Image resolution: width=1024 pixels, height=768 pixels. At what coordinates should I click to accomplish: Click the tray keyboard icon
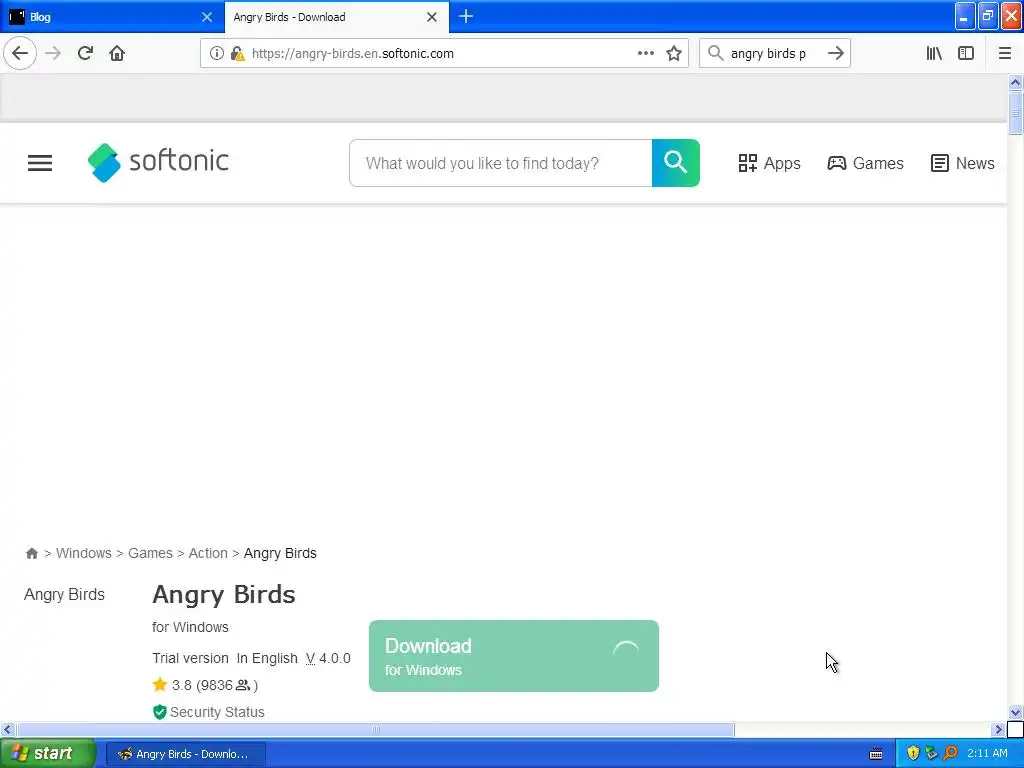tap(876, 754)
